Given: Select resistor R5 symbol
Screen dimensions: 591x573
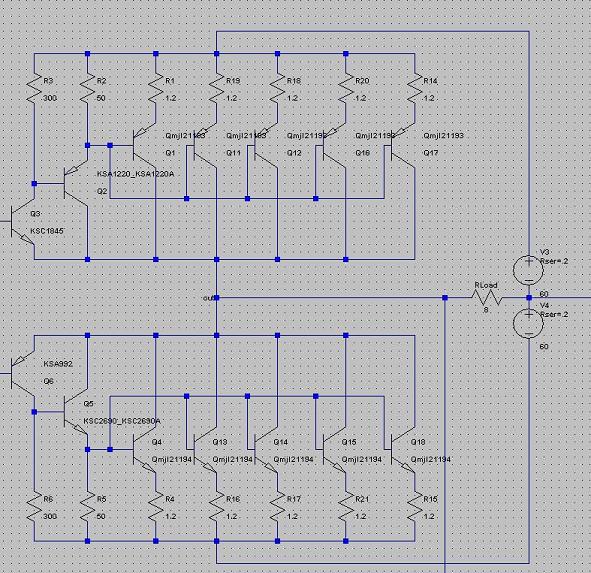Looking at the screenshot, I should click(x=87, y=507).
